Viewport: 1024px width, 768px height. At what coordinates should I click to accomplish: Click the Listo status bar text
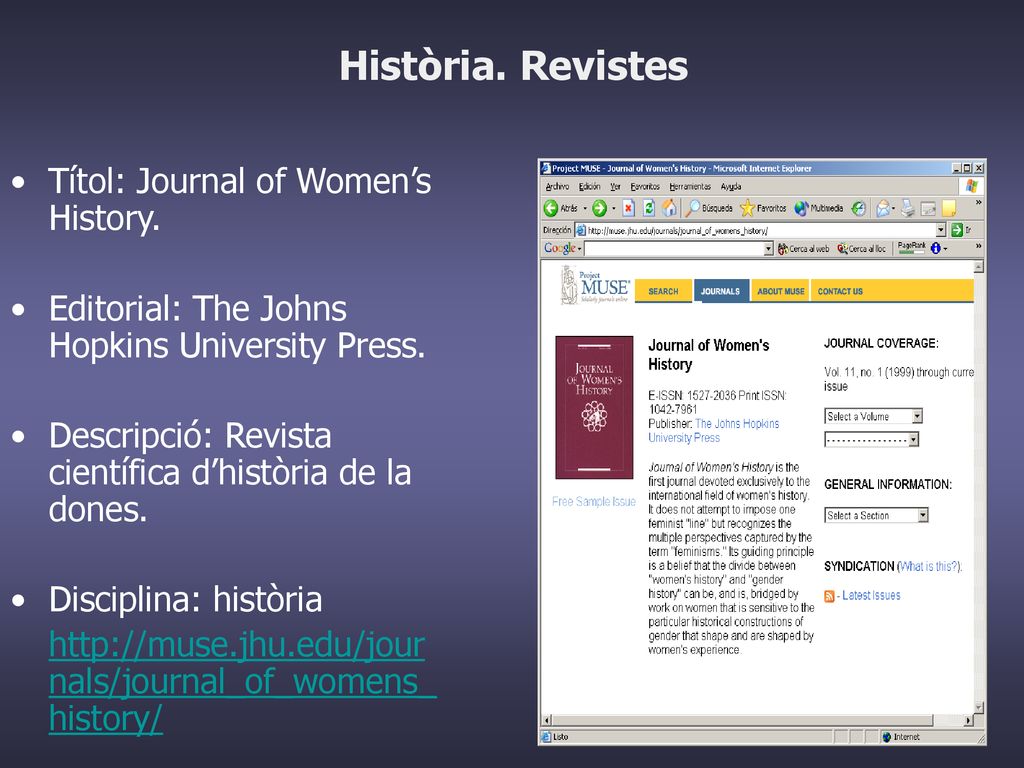pyautogui.click(x=560, y=737)
